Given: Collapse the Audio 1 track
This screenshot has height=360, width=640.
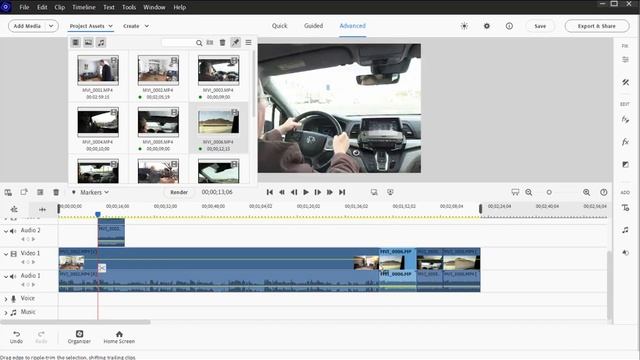Looking at the screenshot, I should [x=6, y=276].
